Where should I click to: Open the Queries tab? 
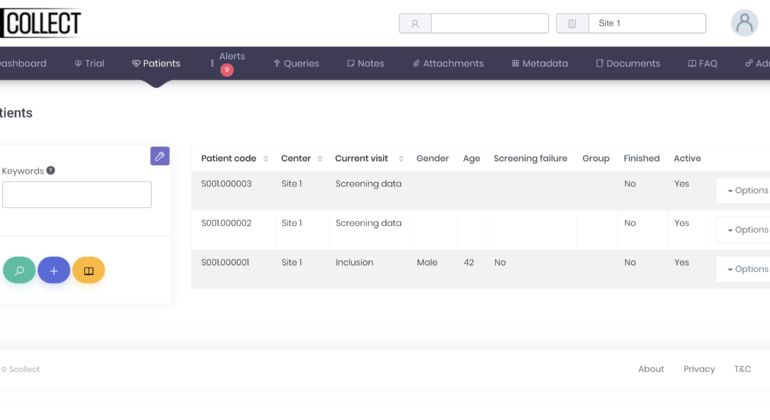(296, 63)
